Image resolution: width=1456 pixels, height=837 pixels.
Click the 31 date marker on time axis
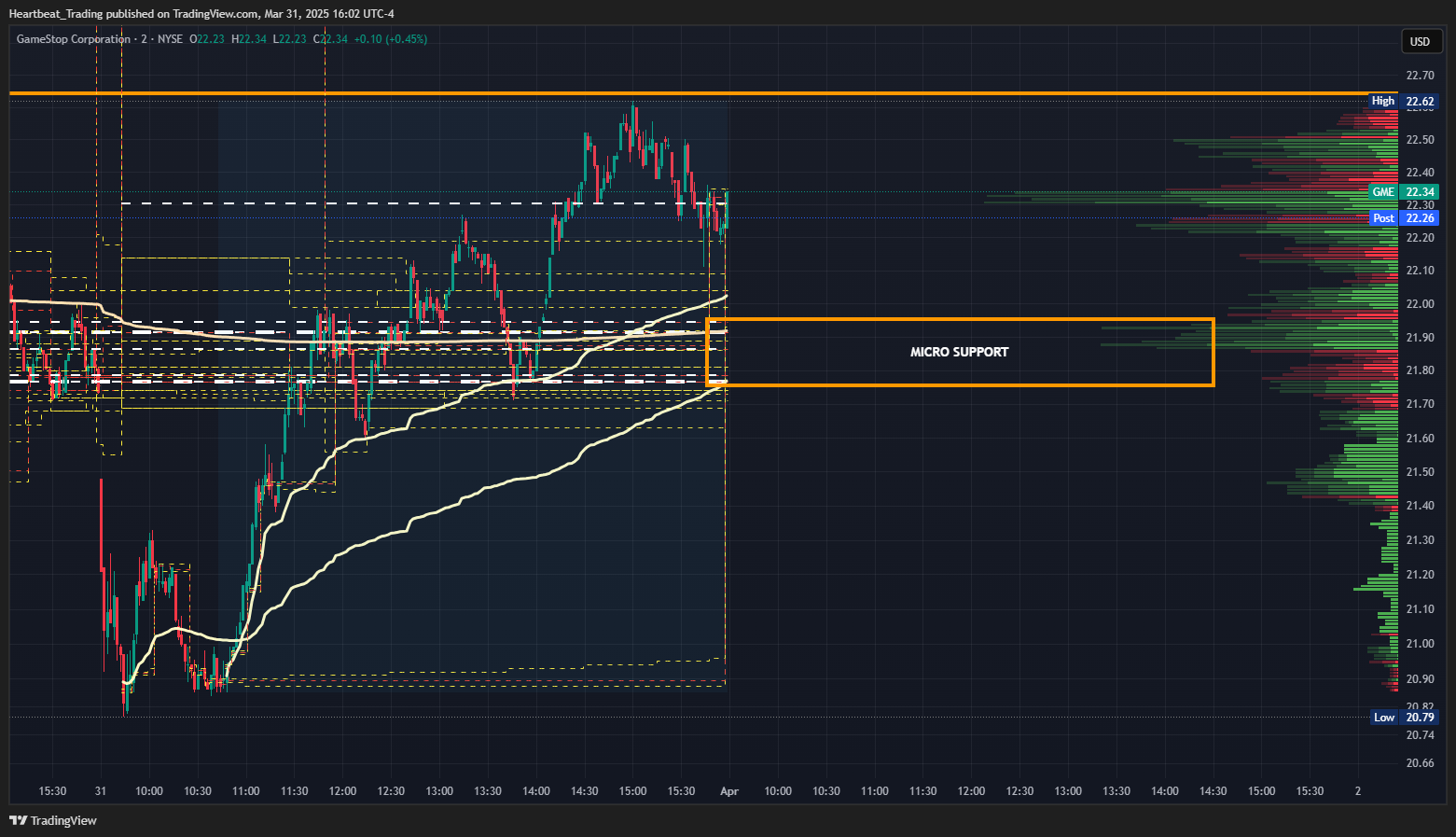pos(101,791)
